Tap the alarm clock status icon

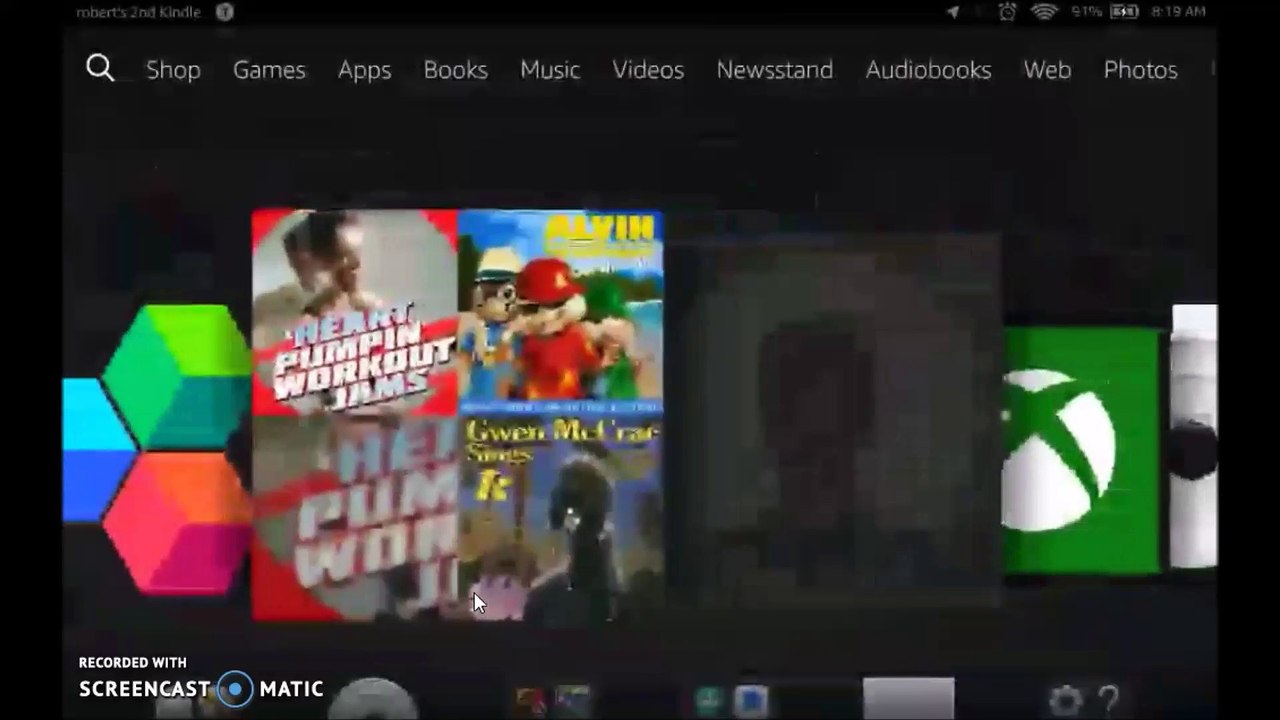pos(1008,12)
